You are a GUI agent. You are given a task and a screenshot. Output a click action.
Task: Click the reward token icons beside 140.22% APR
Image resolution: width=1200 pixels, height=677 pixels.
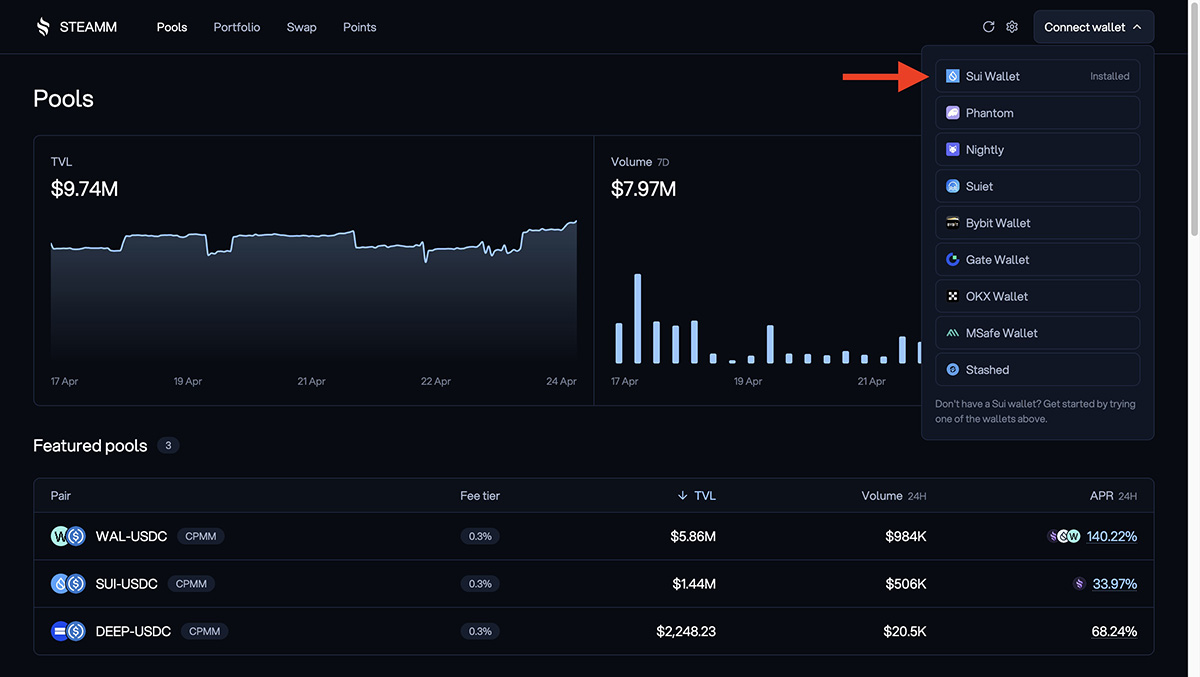point(1064,536)
